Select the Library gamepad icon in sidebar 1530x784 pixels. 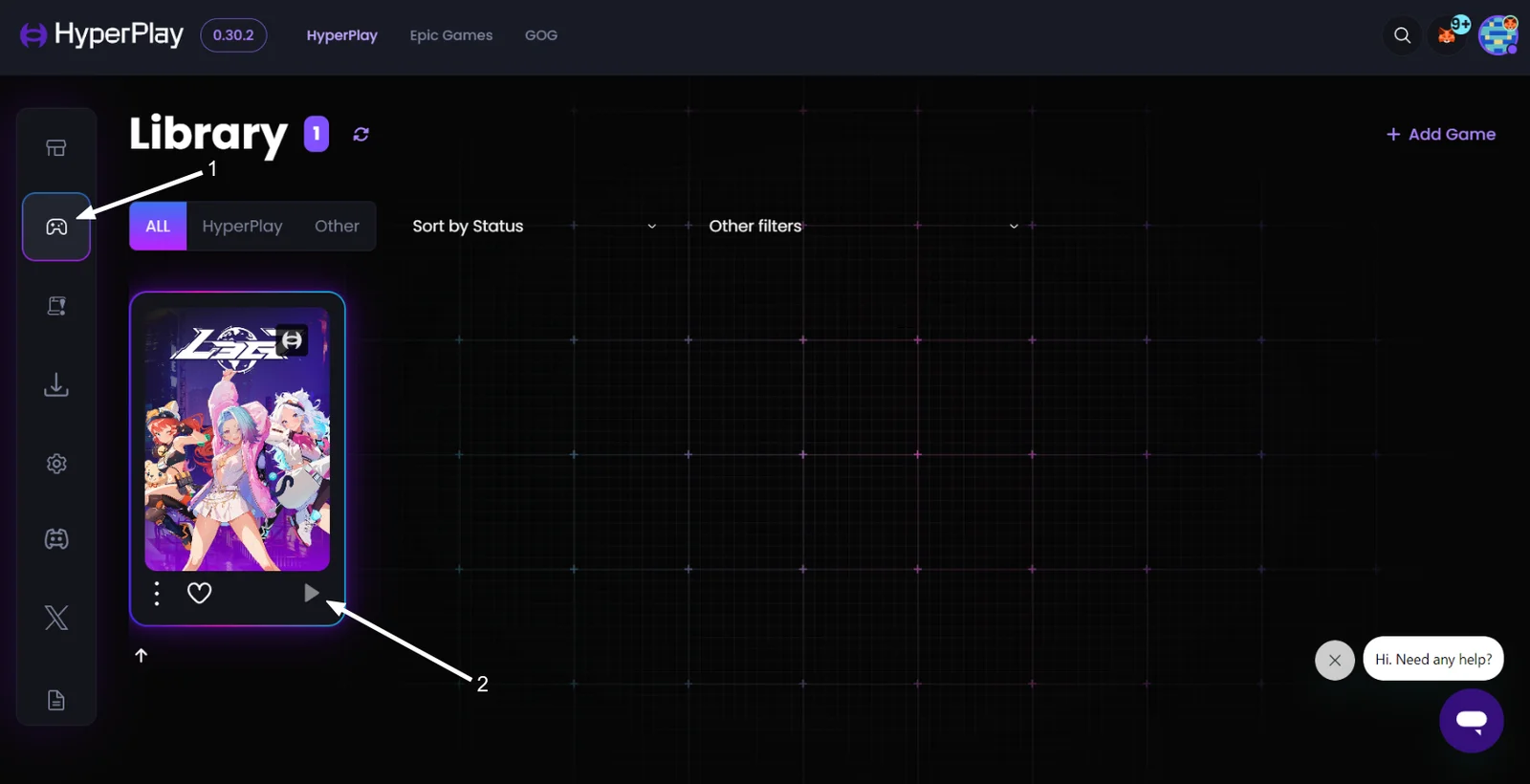56,227
